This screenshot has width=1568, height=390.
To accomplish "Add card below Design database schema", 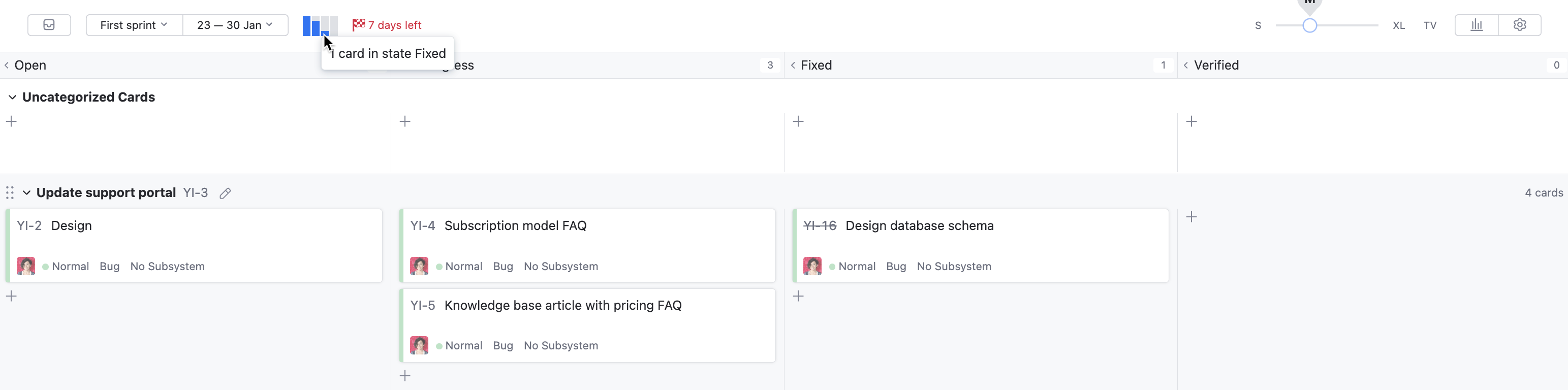I will [x=798, y=296].
